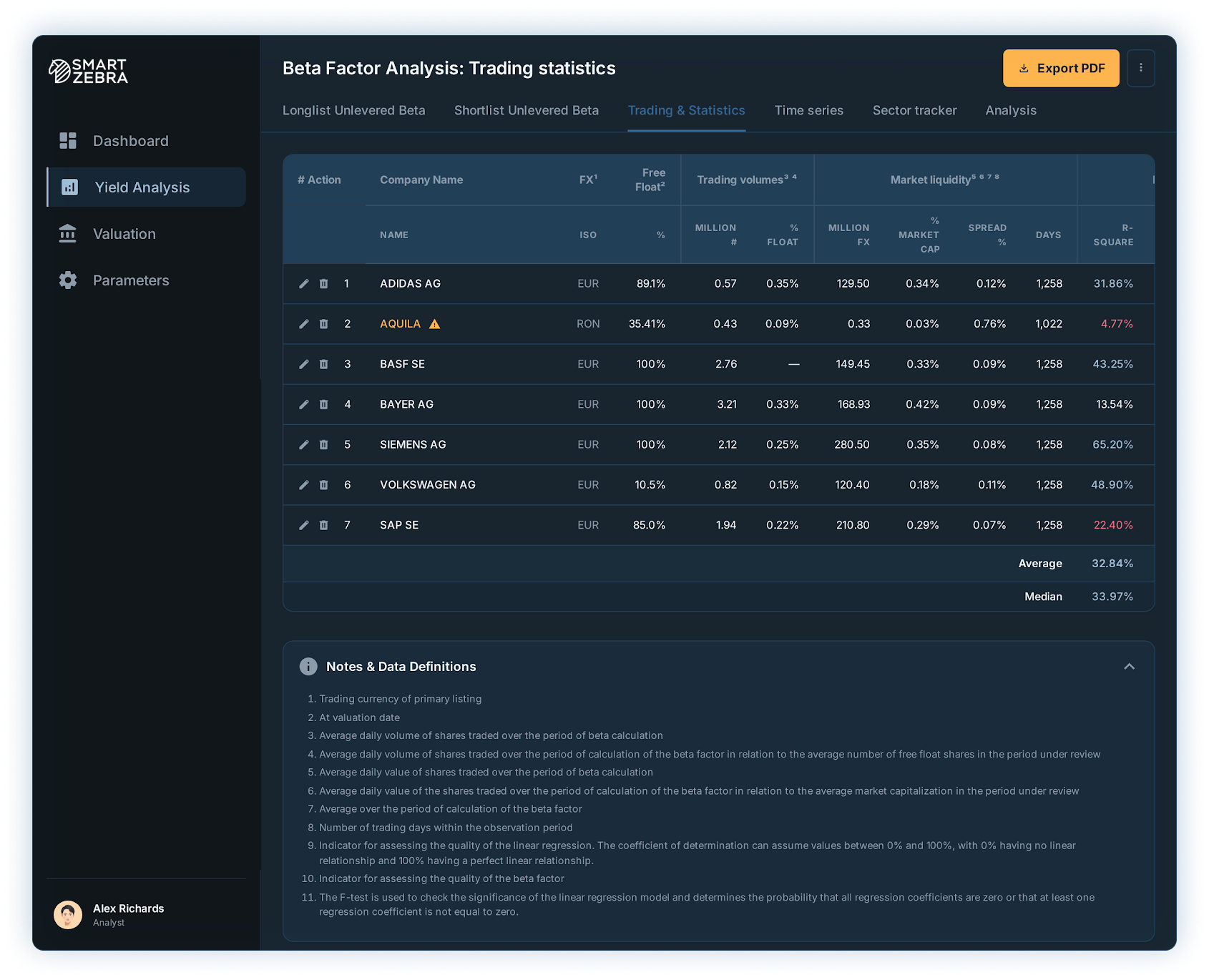Switch to the Longlist Unlevered Beta tab
1209x980 pixels.
tap(354, 111)
